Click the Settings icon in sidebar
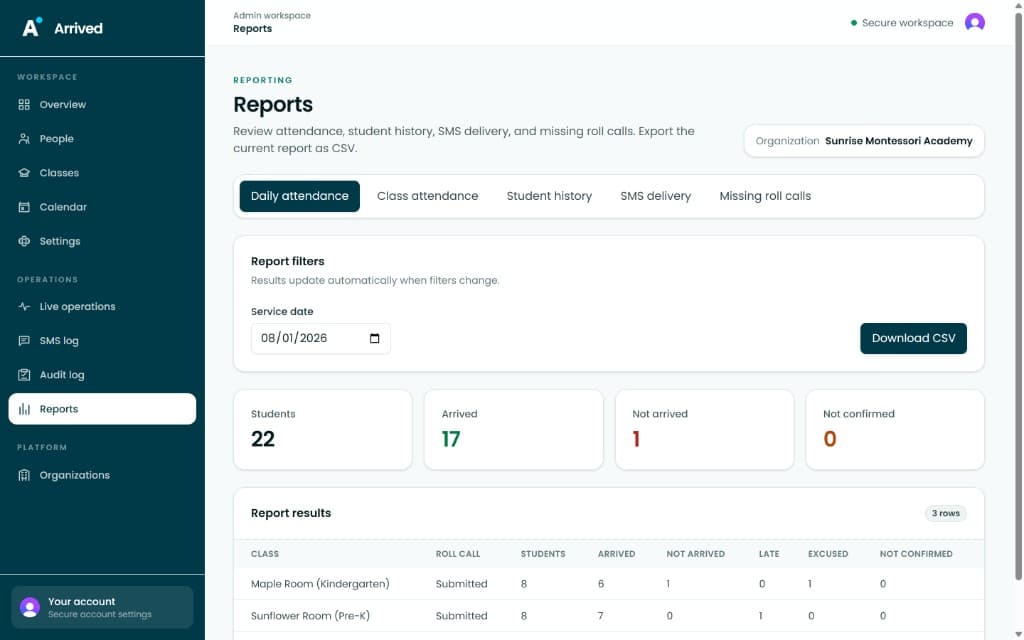 point(24,241)
